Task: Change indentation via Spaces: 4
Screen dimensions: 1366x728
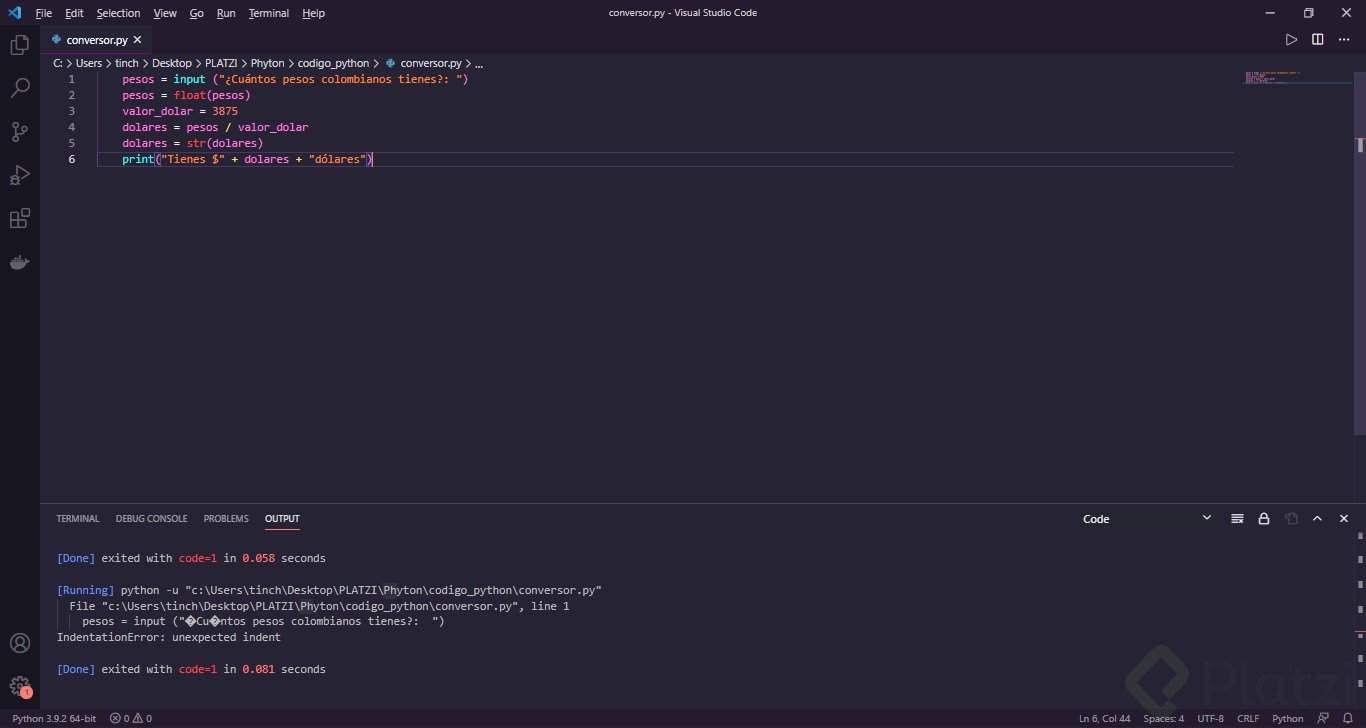Action: (1163, 718)
